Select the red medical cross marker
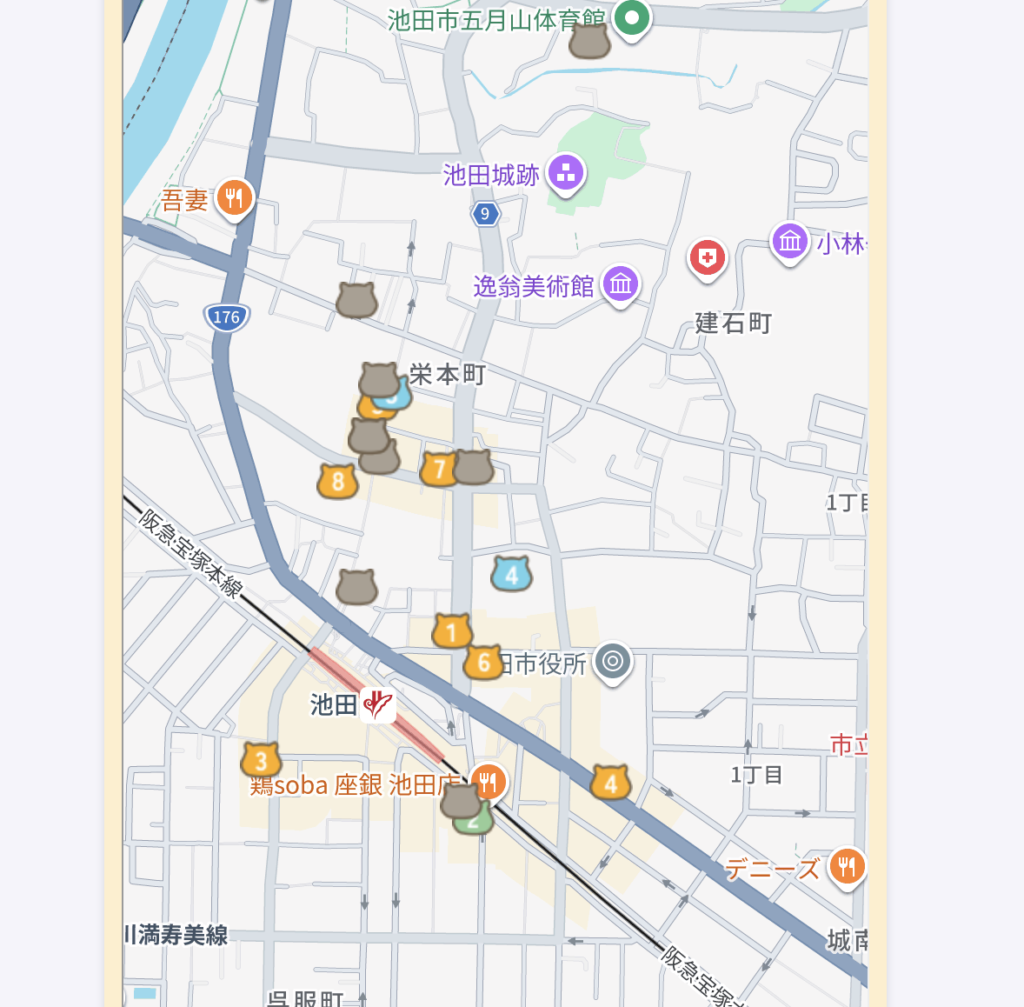The width and height of the screenshot is (1024, 1007). (707, 258)
